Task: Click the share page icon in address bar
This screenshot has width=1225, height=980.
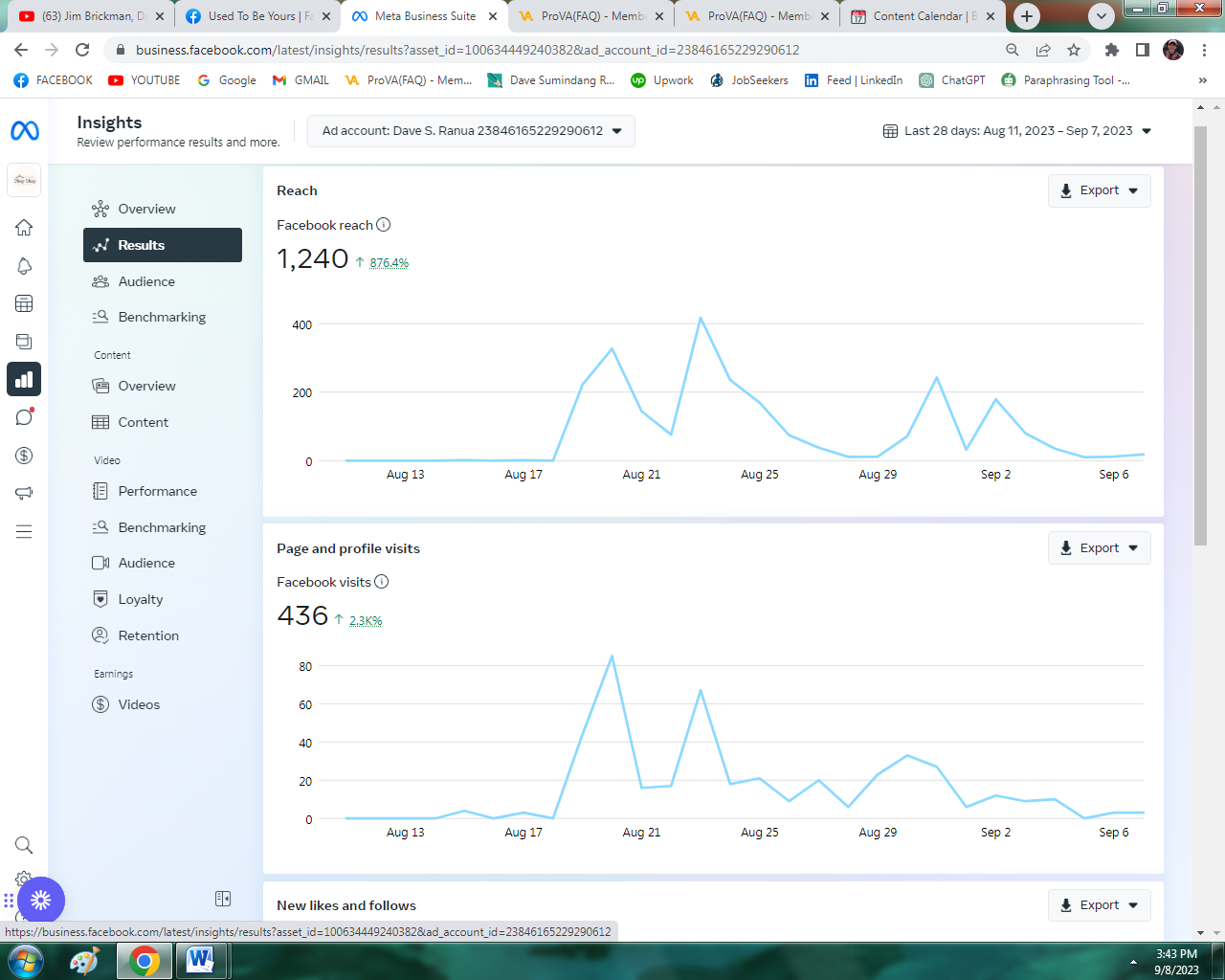Action: [x=1043, y=50]
